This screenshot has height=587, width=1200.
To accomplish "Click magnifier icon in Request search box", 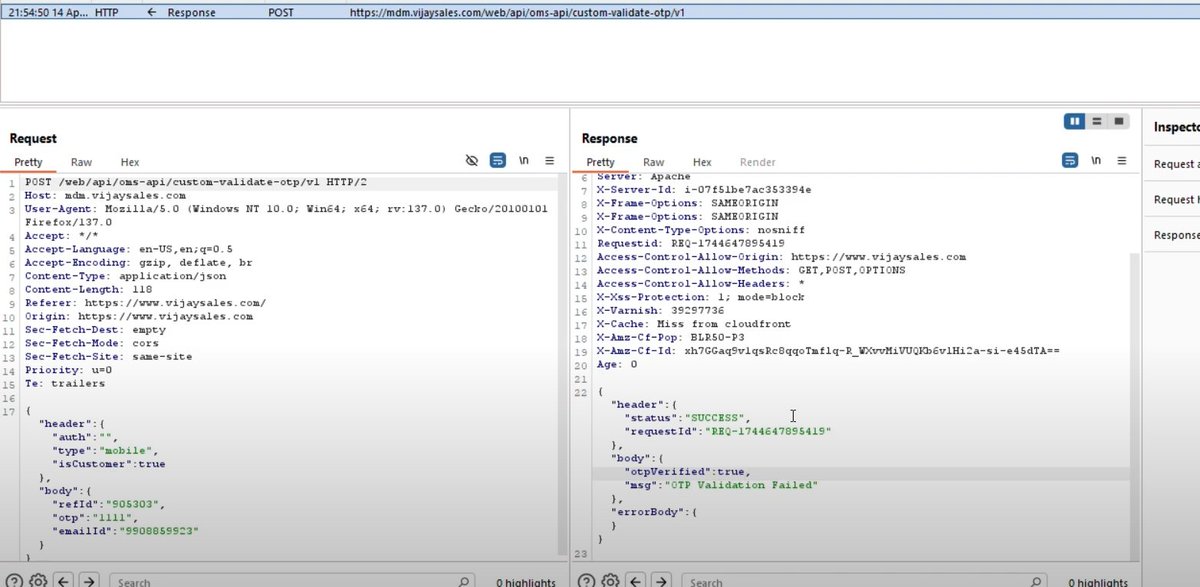I will [x=464, y=581].
